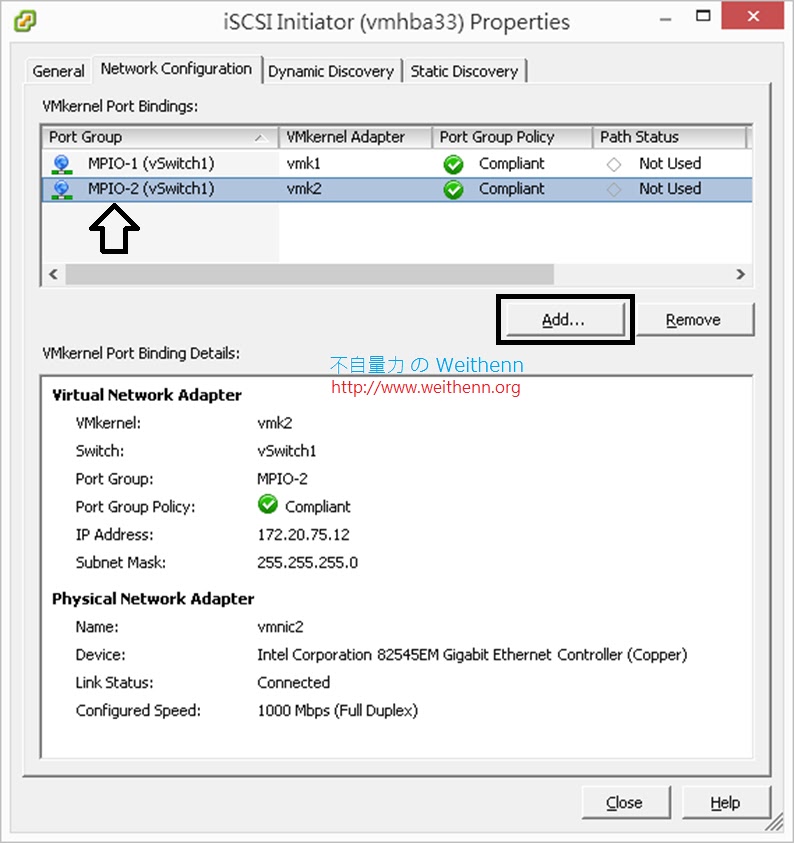Sort by the Port Group column header
795x844 pixels.
coord(159,137)
